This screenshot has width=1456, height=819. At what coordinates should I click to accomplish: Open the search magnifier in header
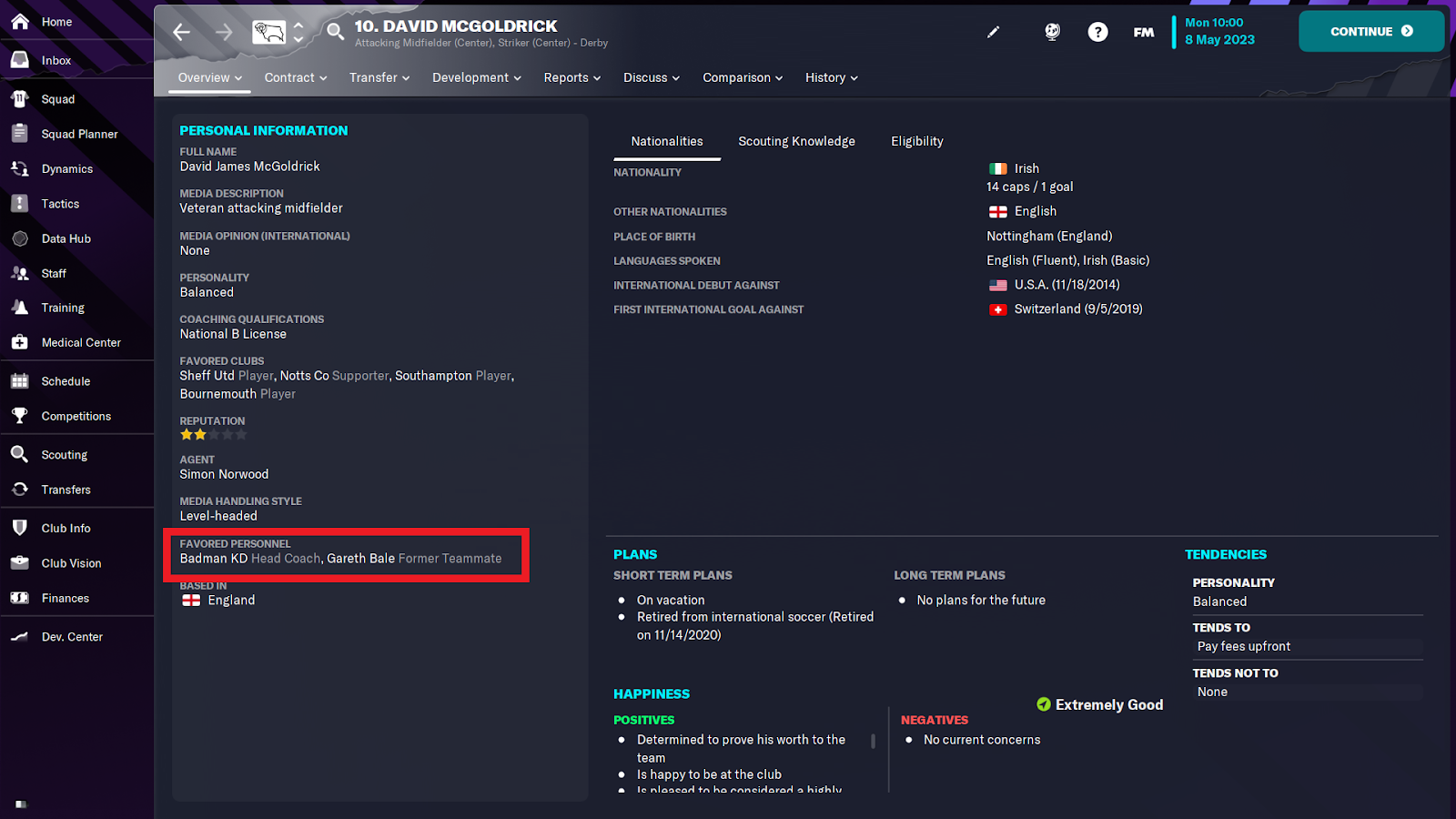(x=336, y=33)
